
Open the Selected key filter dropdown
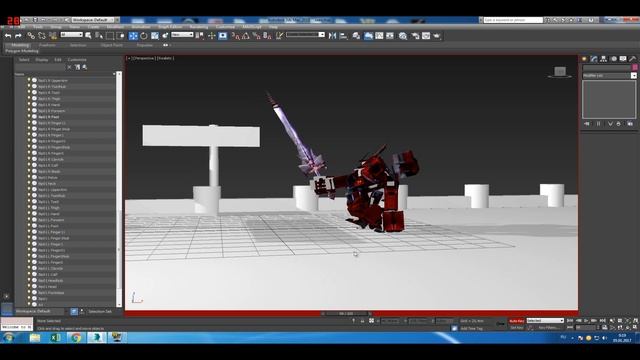545,321
